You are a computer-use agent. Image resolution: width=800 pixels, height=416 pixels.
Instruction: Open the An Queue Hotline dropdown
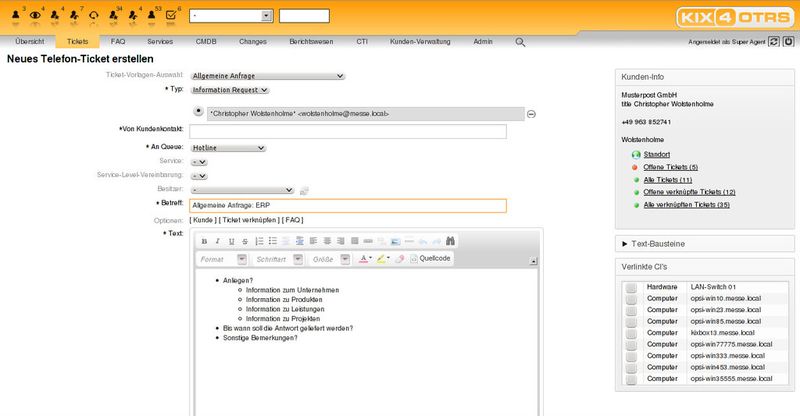point(228,147)
